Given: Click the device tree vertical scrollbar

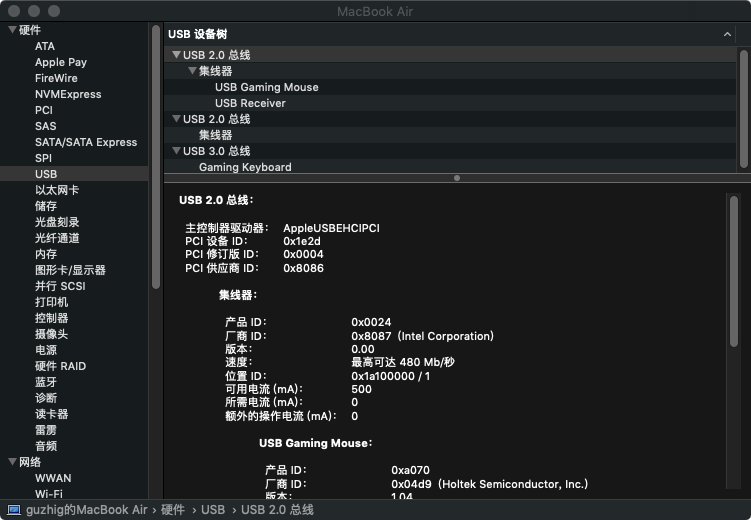Looking at the screenshot, I should [x=743, y=109].
